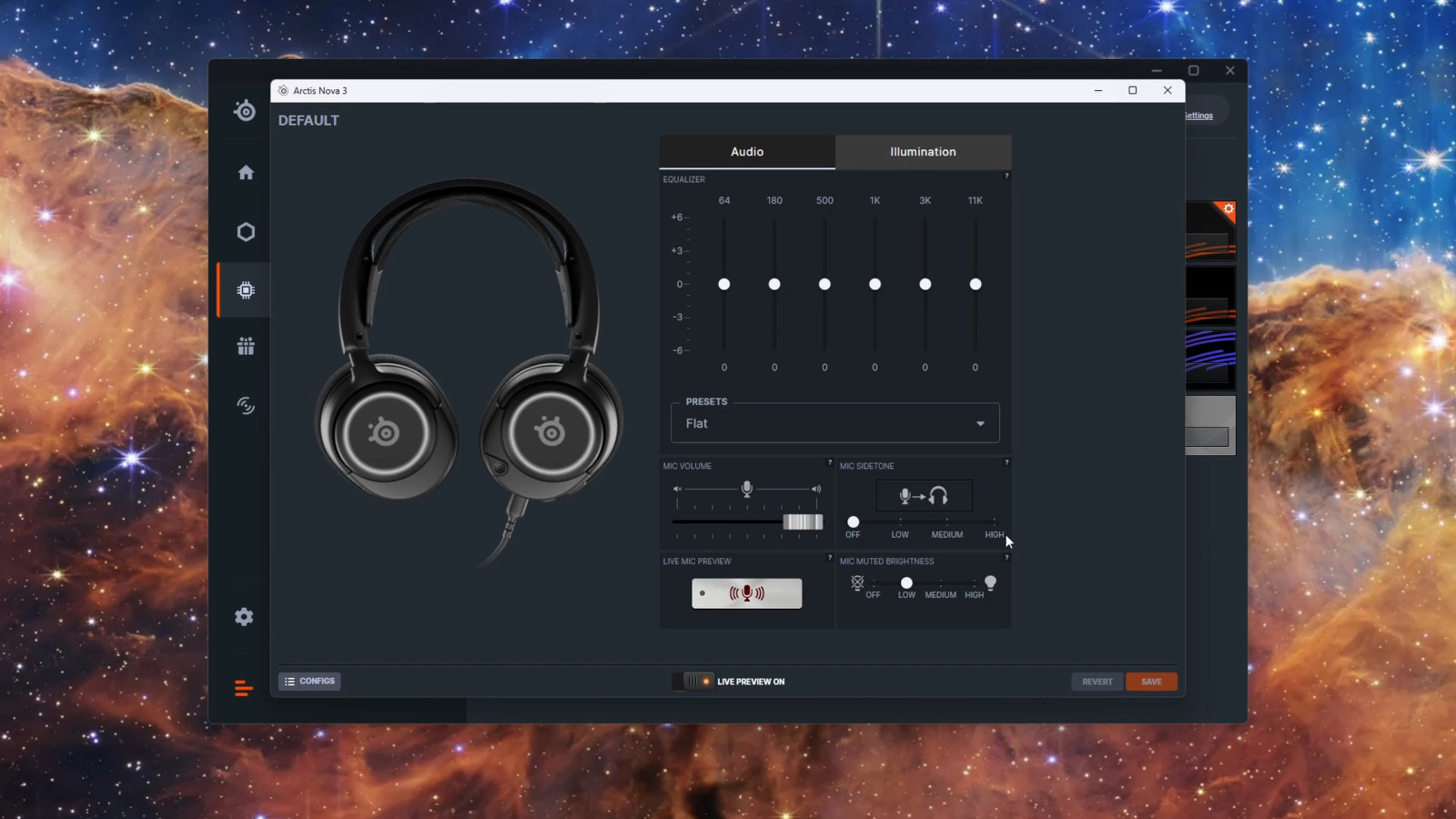Image resolution: width=1456 pixels, height=819 pixels.
Task: Close the background SteelSeries GG window
Action: pos(1229,70)
